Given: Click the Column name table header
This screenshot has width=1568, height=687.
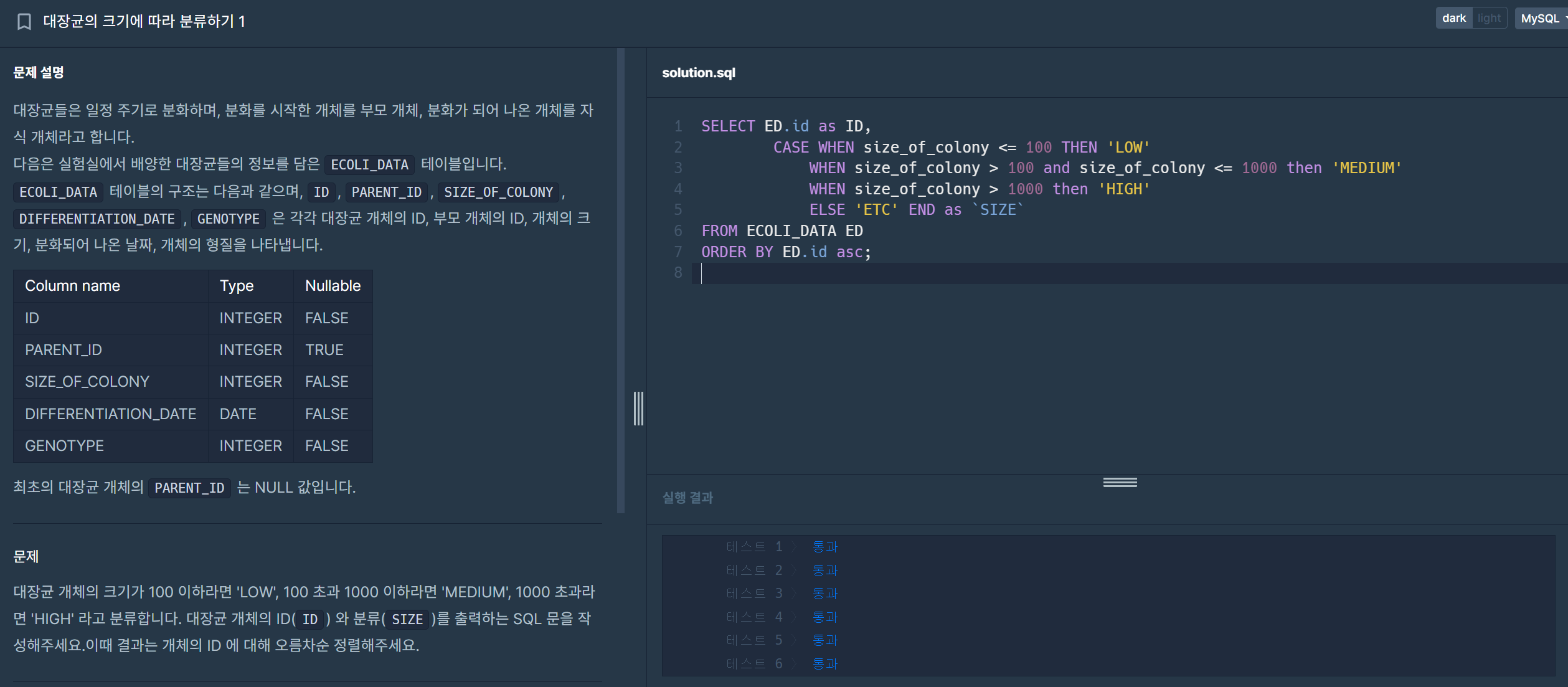Looking at the screenshot, I should click(x=72, y=286).
